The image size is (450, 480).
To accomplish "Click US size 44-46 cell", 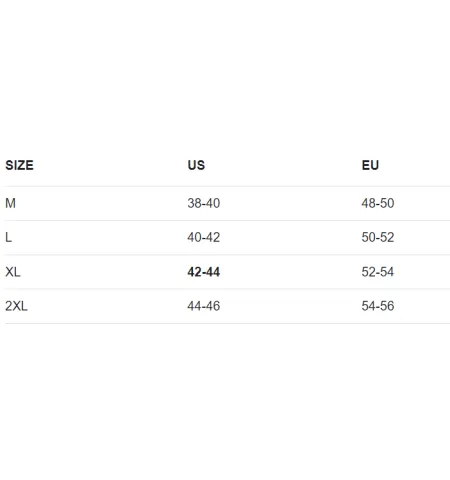I will tap(204, 306).
